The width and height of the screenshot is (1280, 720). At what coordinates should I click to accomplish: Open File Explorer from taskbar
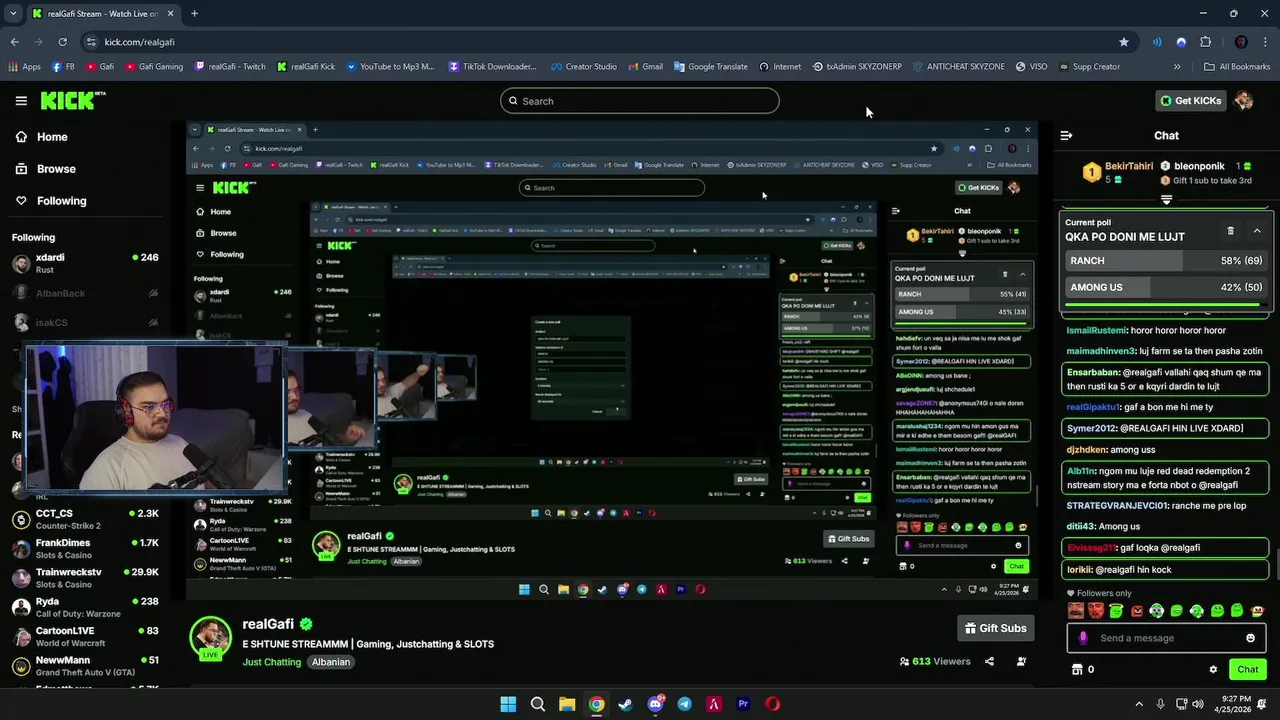pos(567,704)
